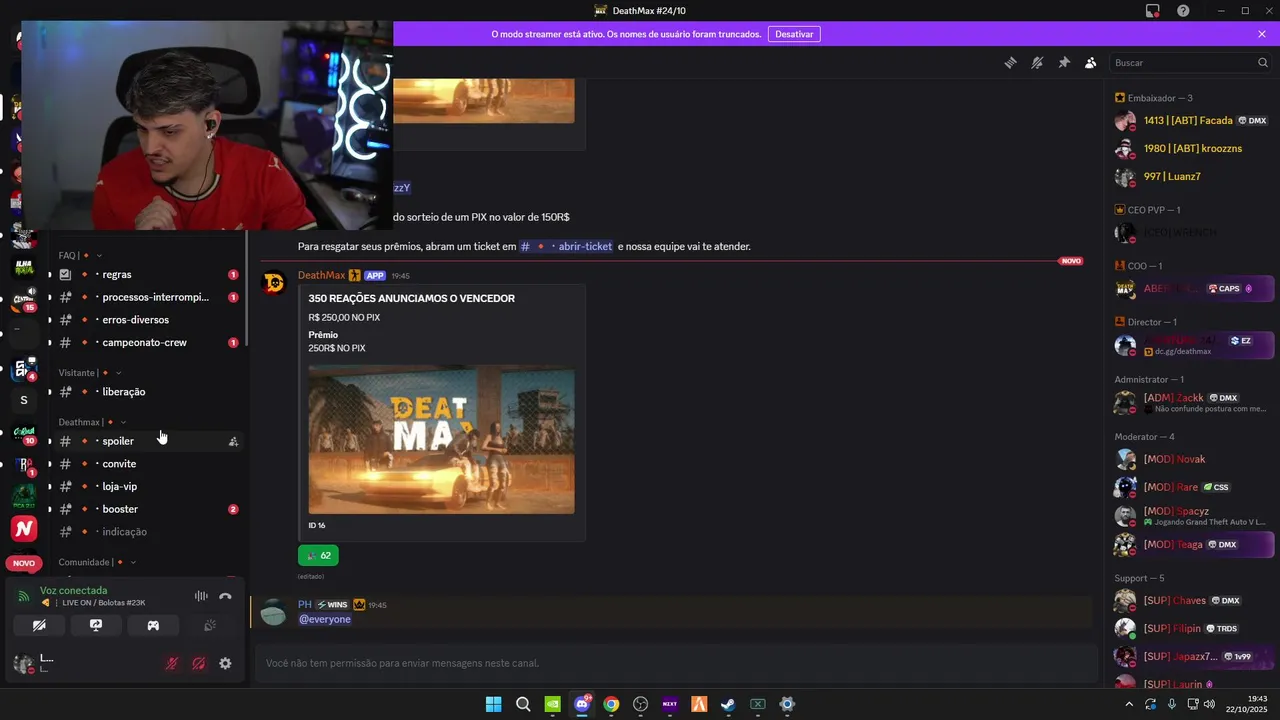1280x720 pixels.
Task: Open member [SUP] Filipin profile
Action: pos(1195,628)
